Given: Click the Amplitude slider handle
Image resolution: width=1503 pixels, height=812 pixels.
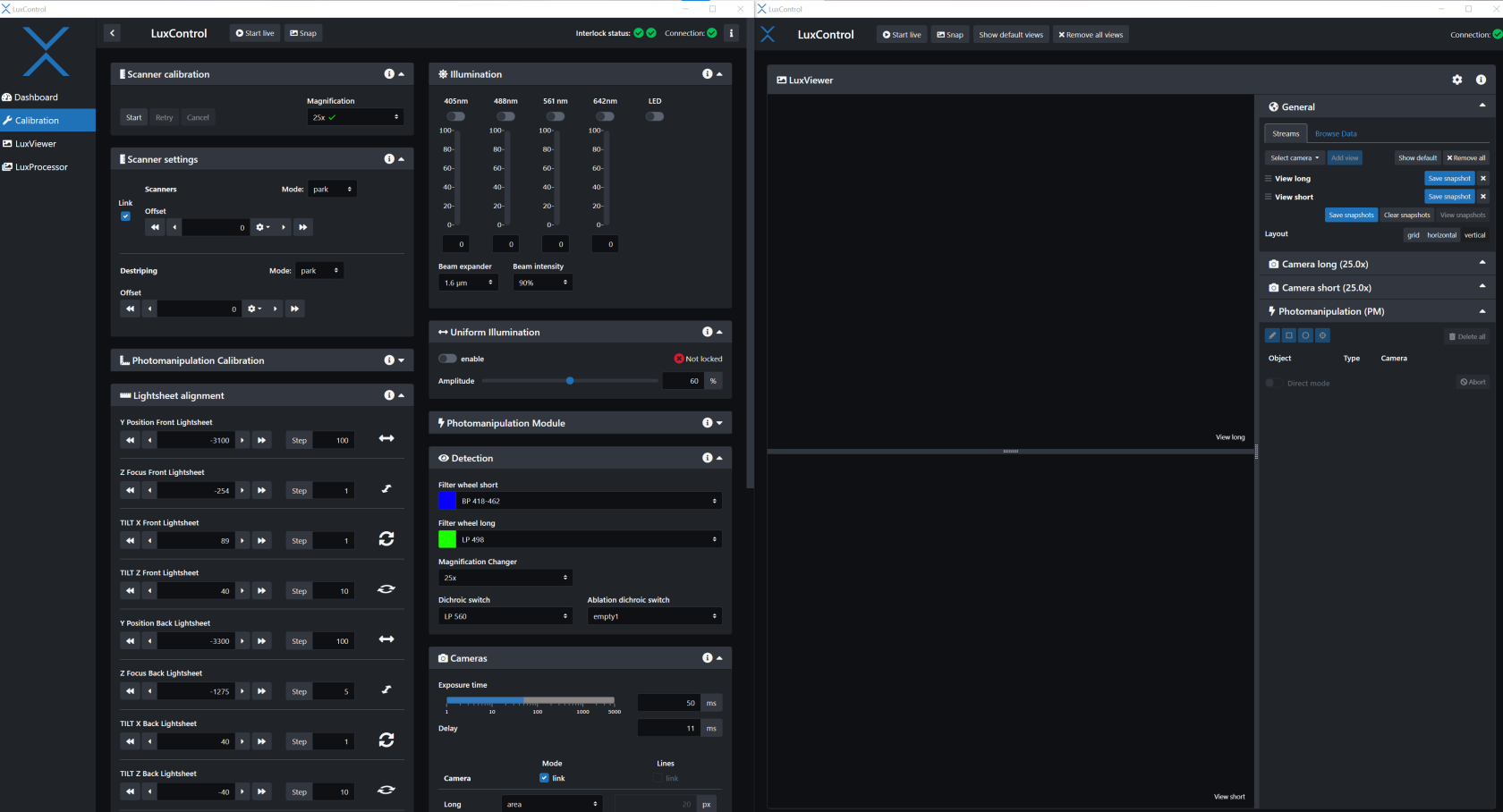Looking at the screenshot, I should 570,381.
